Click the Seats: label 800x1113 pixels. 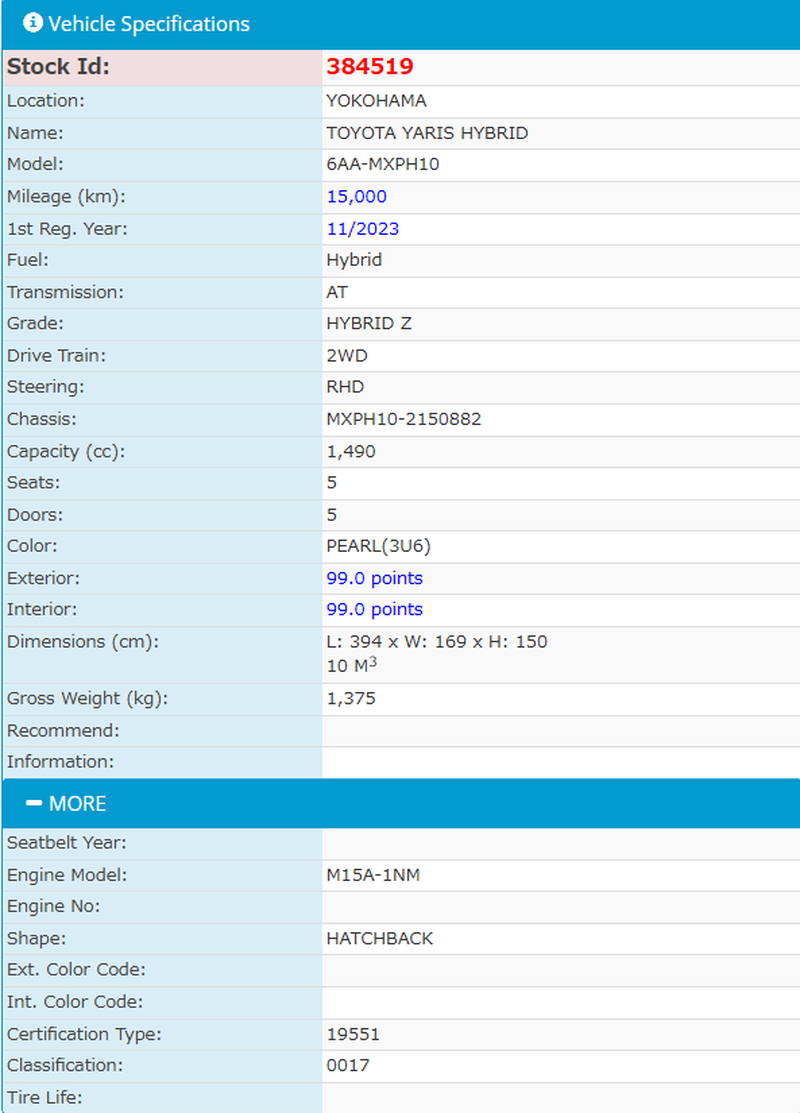tap(33, 483)
